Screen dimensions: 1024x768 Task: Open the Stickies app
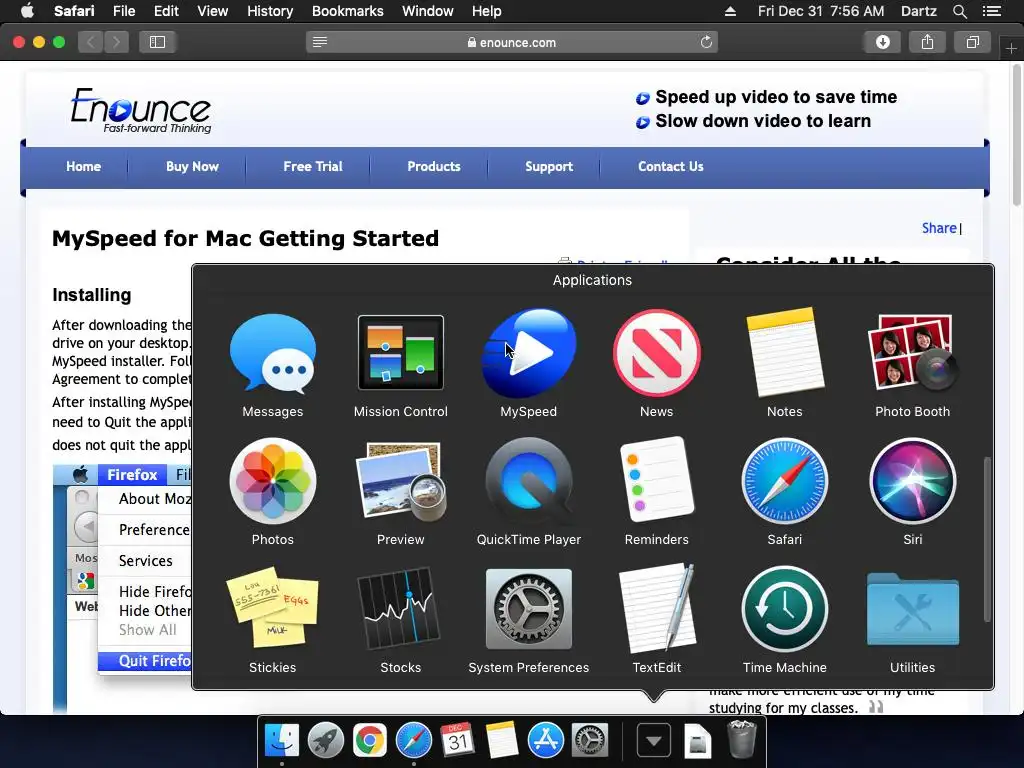coord(273,609)
